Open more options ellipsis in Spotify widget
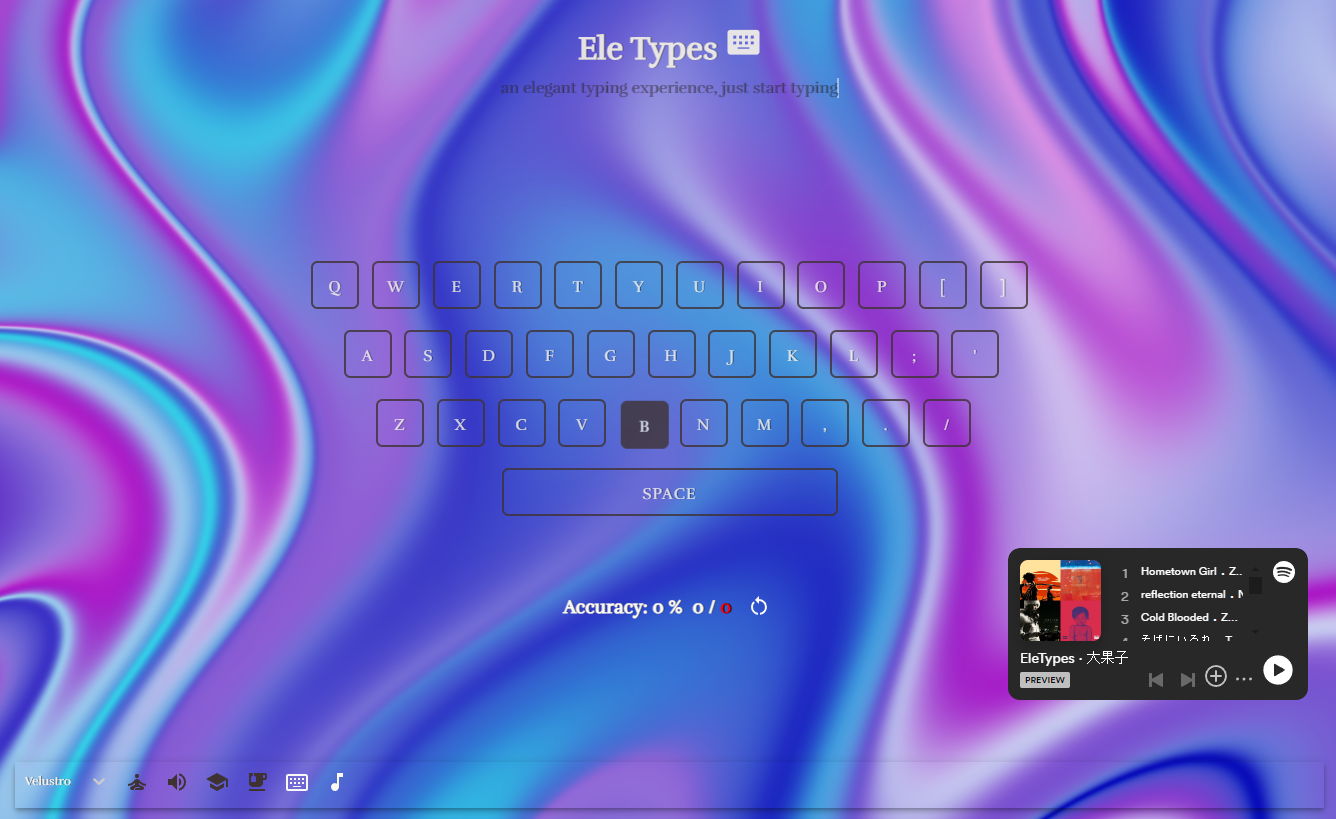This screenshot has height=819, width=1336. point(1244,679)
